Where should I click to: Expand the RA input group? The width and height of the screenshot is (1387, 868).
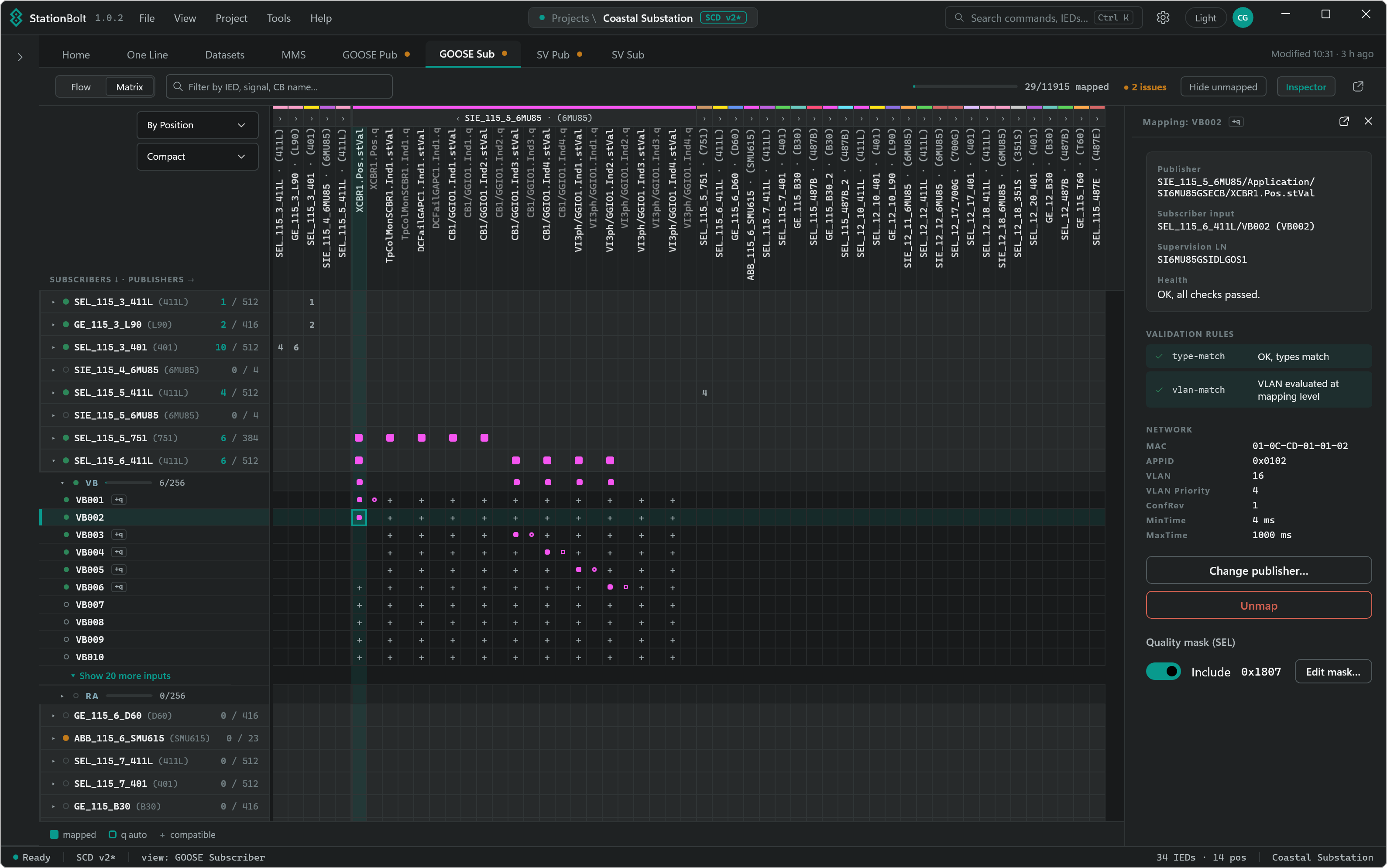pyautogui.click(x=62, y=696)
